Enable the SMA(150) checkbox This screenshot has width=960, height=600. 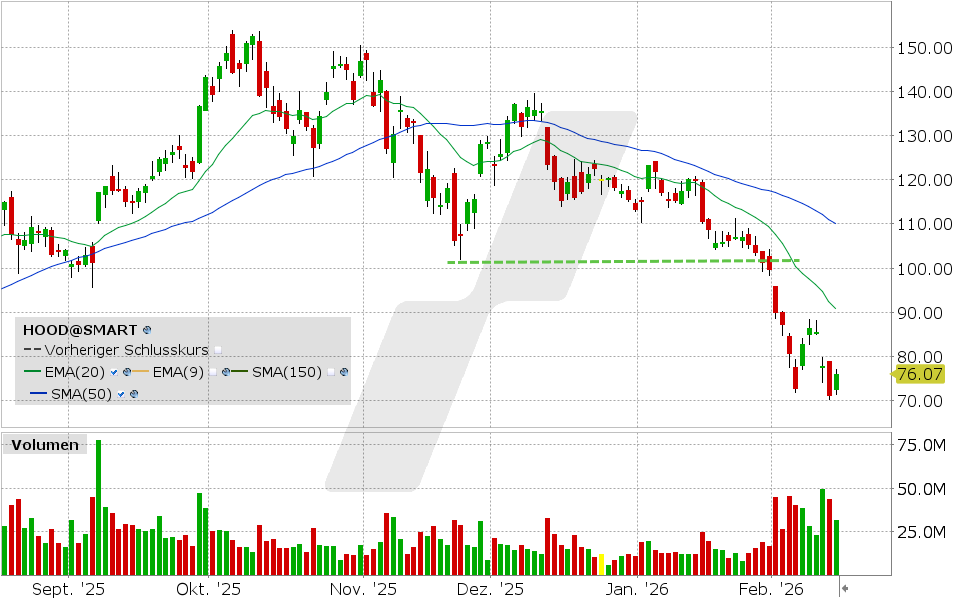tap(330, 372)
